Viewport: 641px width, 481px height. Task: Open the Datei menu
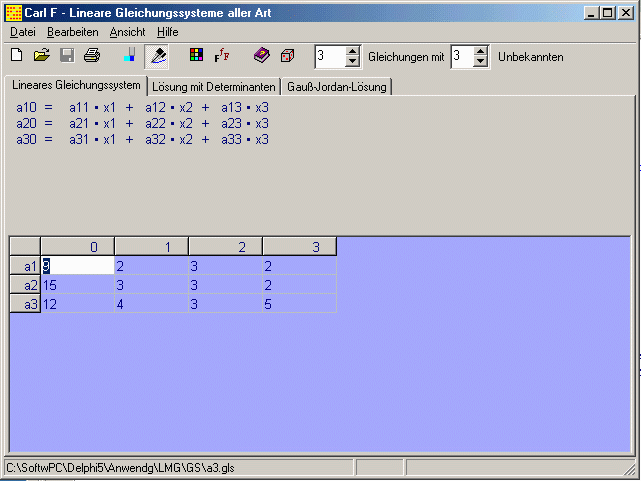pos(22,32)
